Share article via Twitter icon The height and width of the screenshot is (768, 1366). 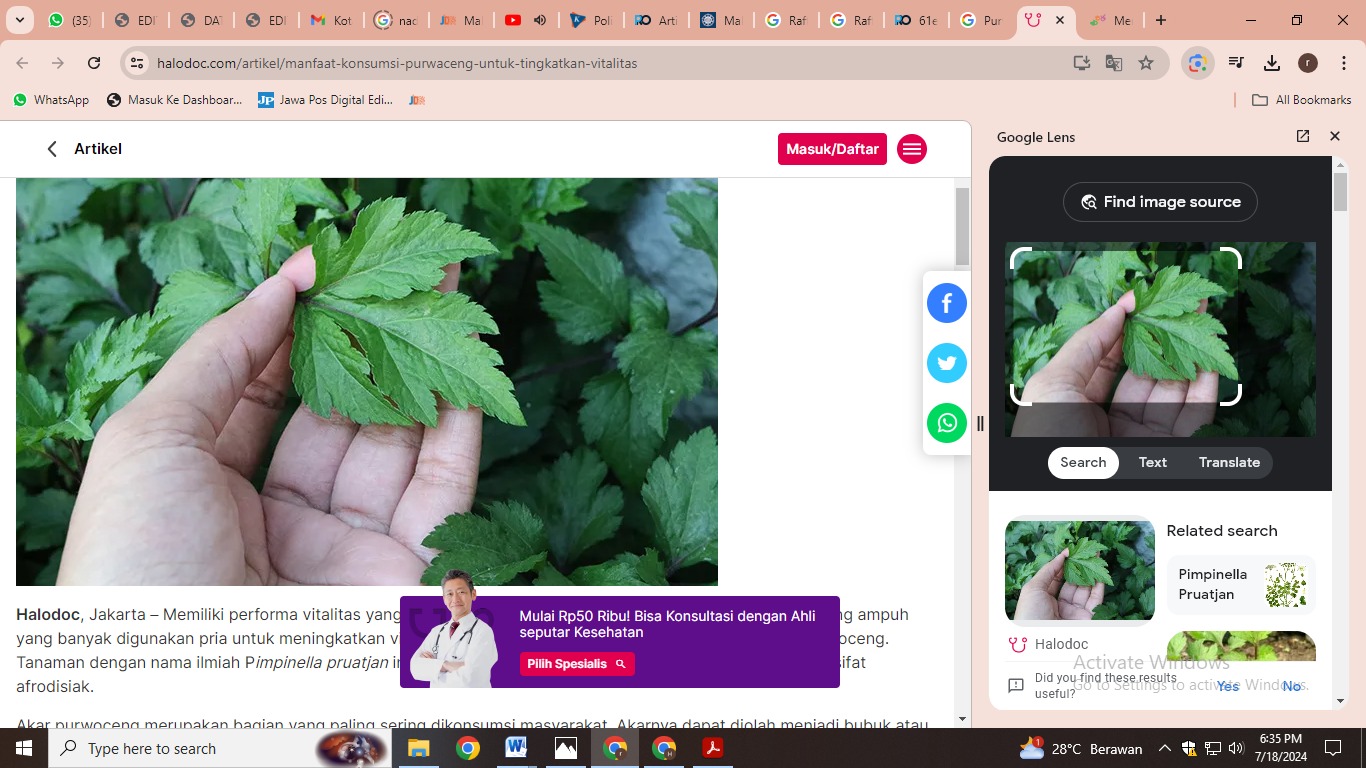coord(946,363)
